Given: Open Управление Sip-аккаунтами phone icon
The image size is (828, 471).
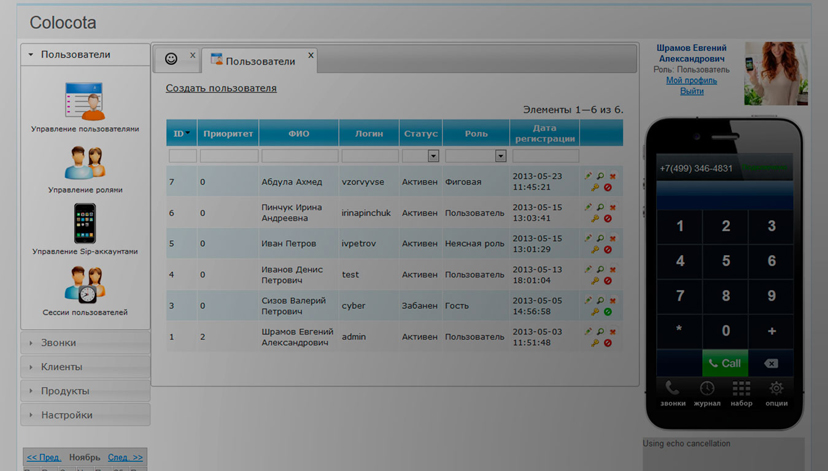Looking at the screenshot, I should pos(84,223).
